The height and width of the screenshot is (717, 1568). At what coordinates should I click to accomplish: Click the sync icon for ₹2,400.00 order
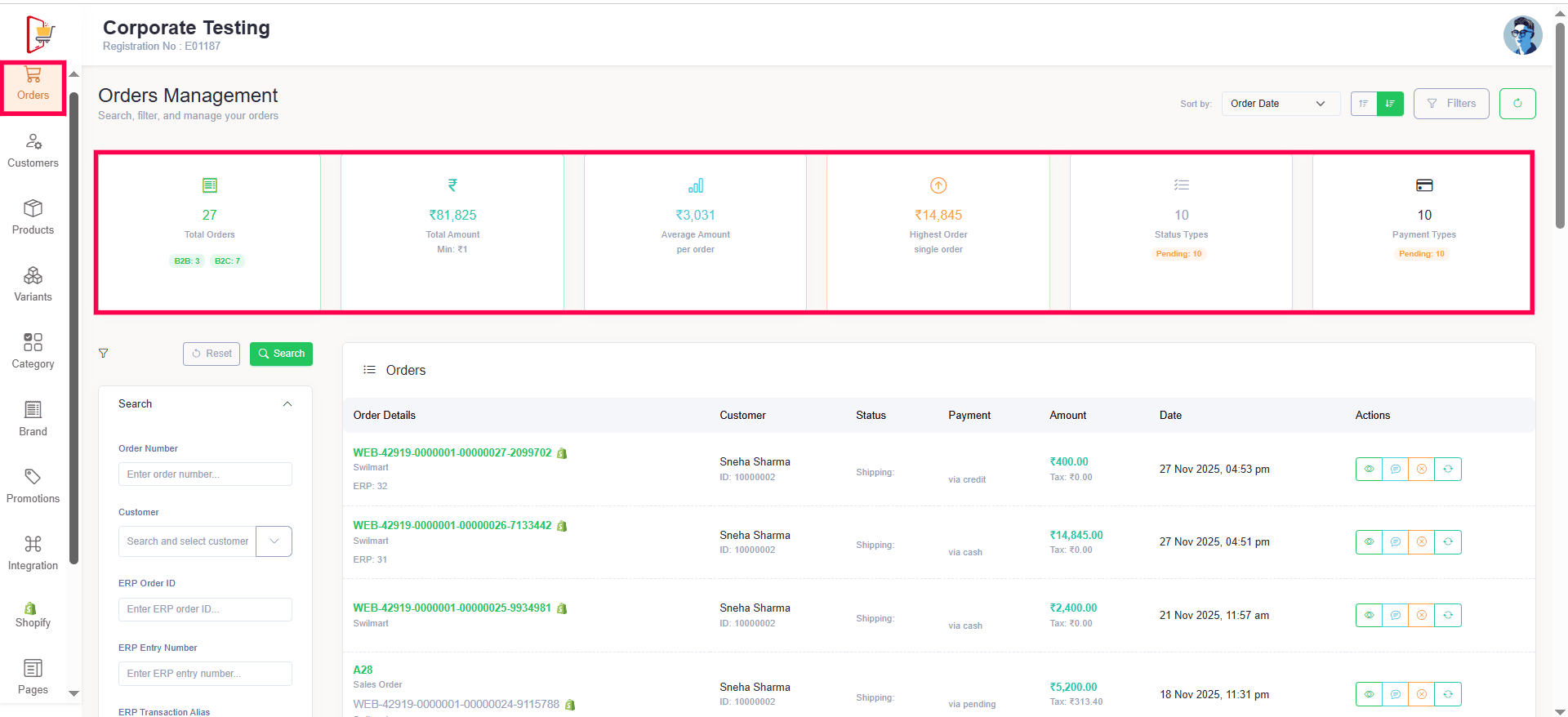1448,616
